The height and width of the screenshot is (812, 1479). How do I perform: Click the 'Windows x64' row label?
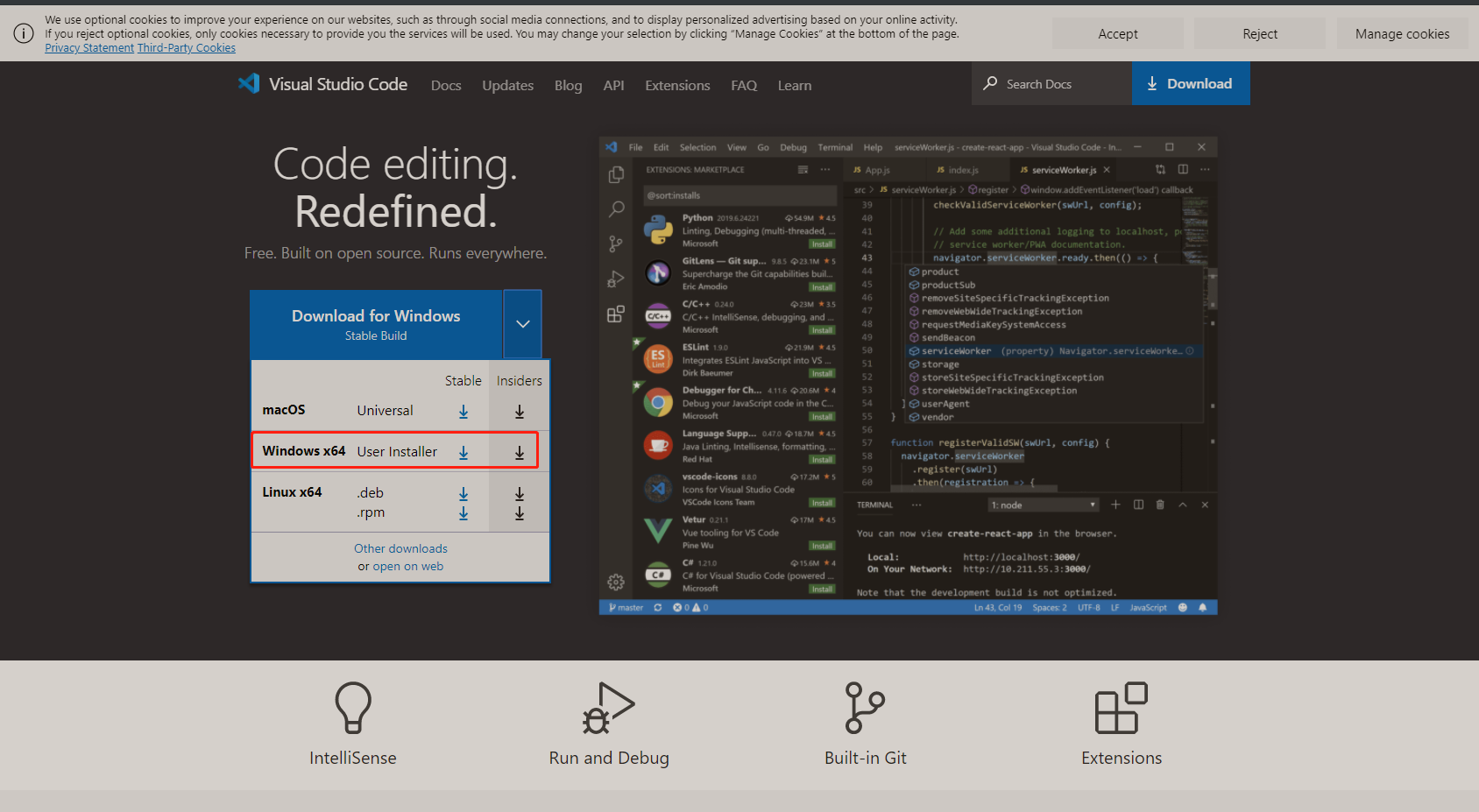tap(304, 451)
